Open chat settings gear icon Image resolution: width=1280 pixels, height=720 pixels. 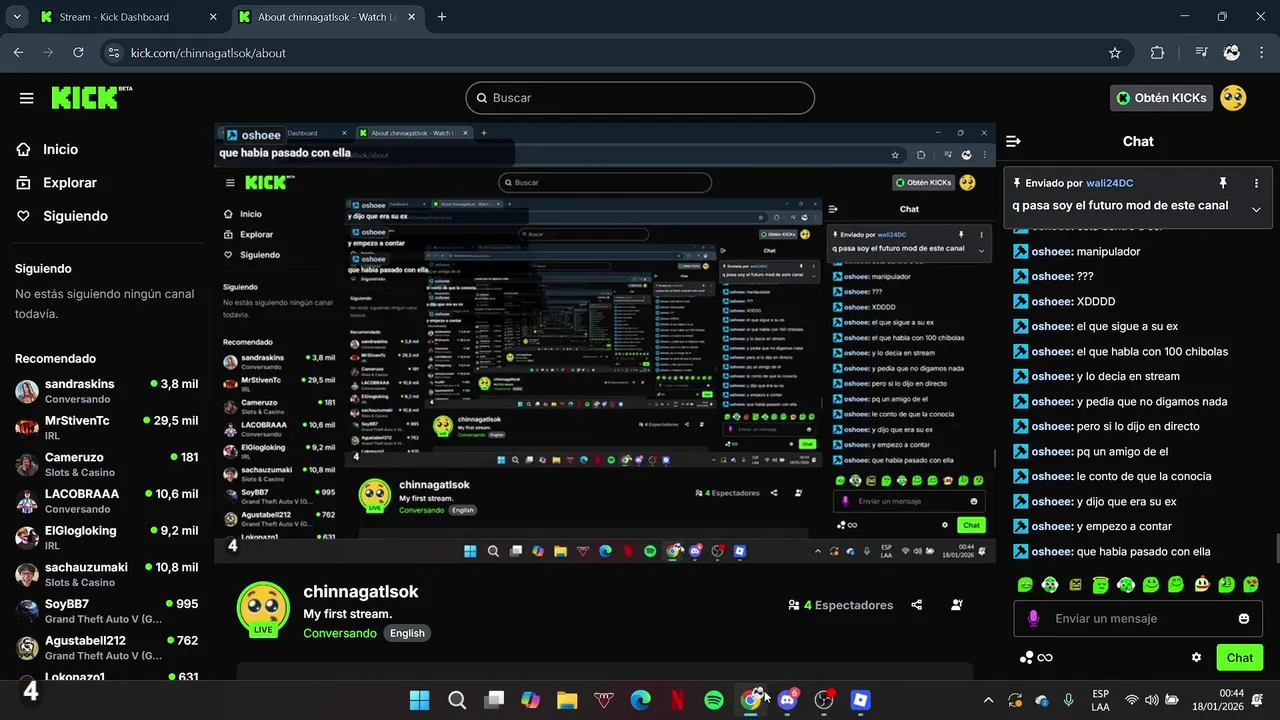click(x=1196, y=657)
